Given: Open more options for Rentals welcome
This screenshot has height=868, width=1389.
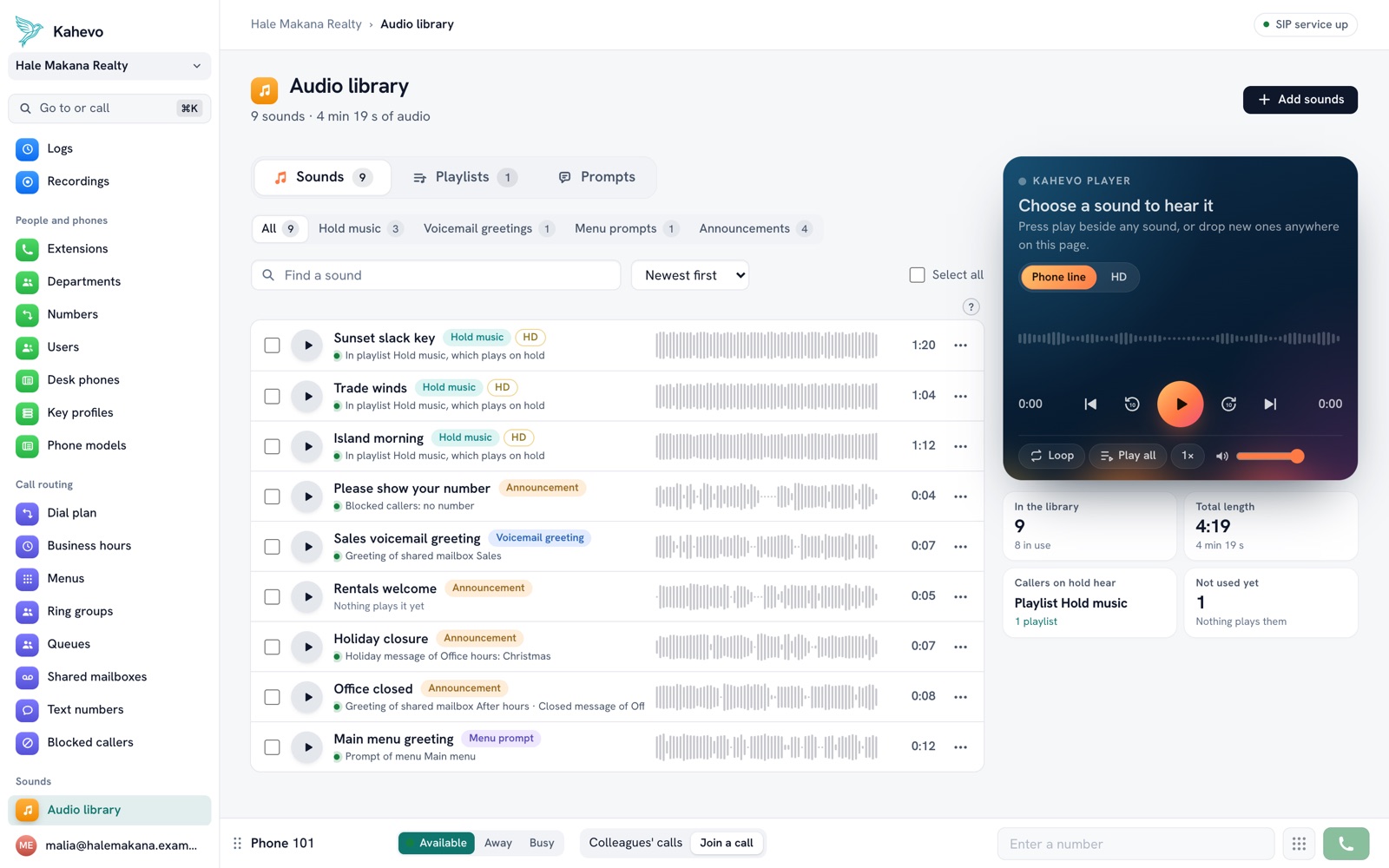Looking at the screenshot, I should click(960, 596).
